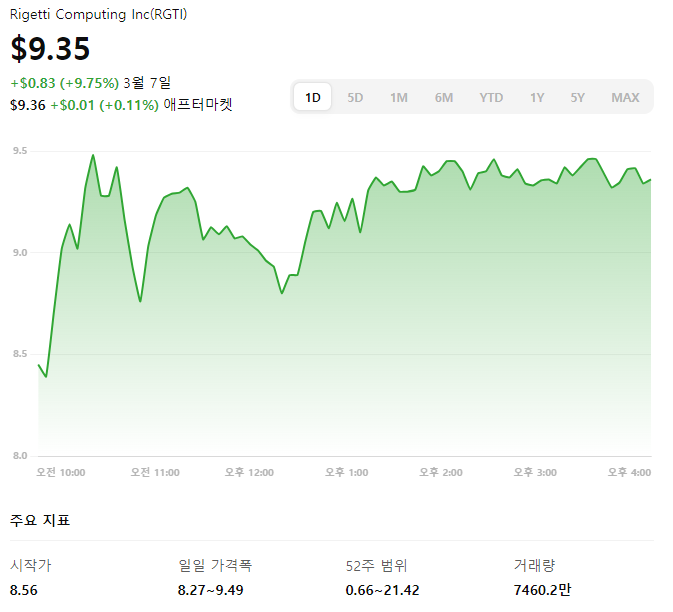Switch chart to 1M range
Screen dimensions: 673x612
(398, 97)
